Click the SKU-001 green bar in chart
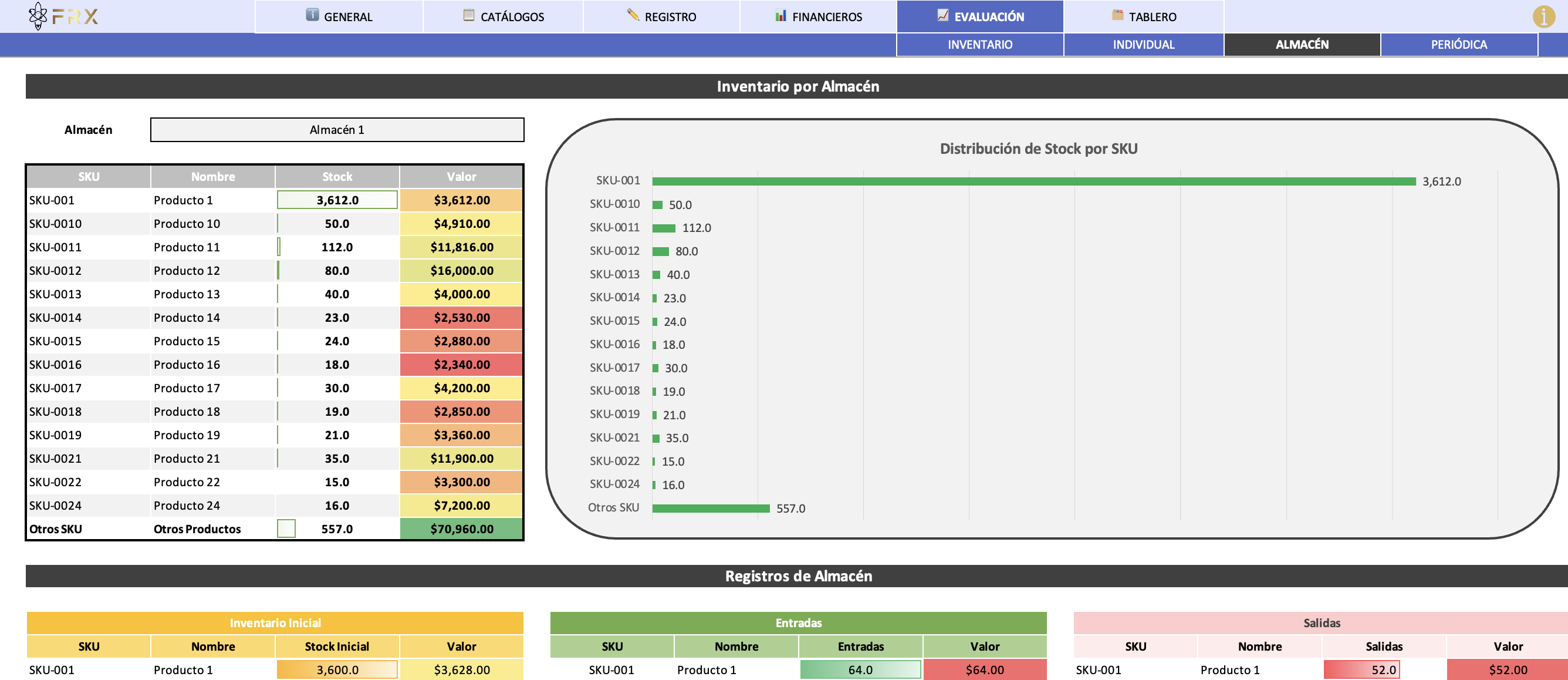 click(1033, 181)
